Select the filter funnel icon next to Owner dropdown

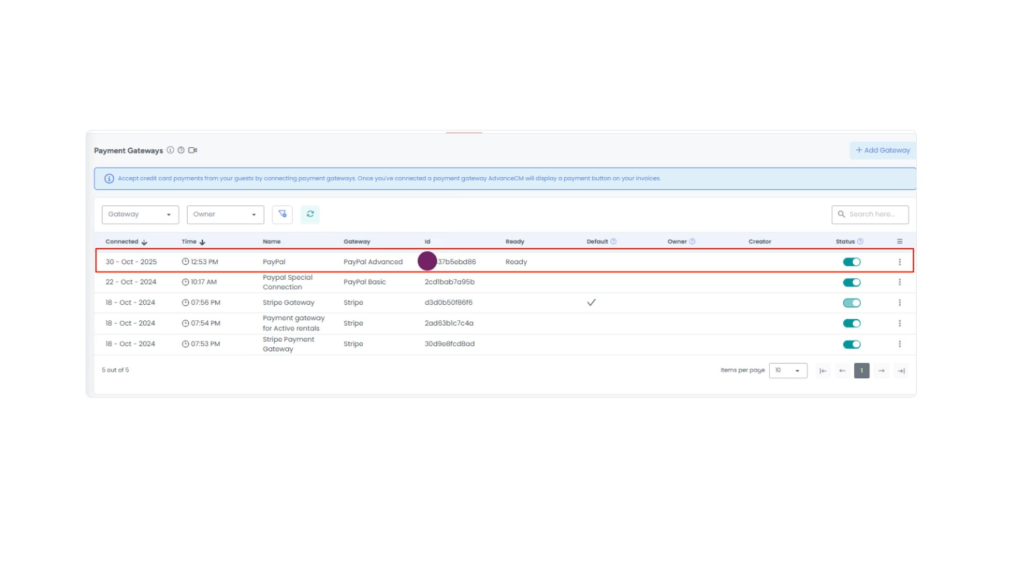(282, 214)
